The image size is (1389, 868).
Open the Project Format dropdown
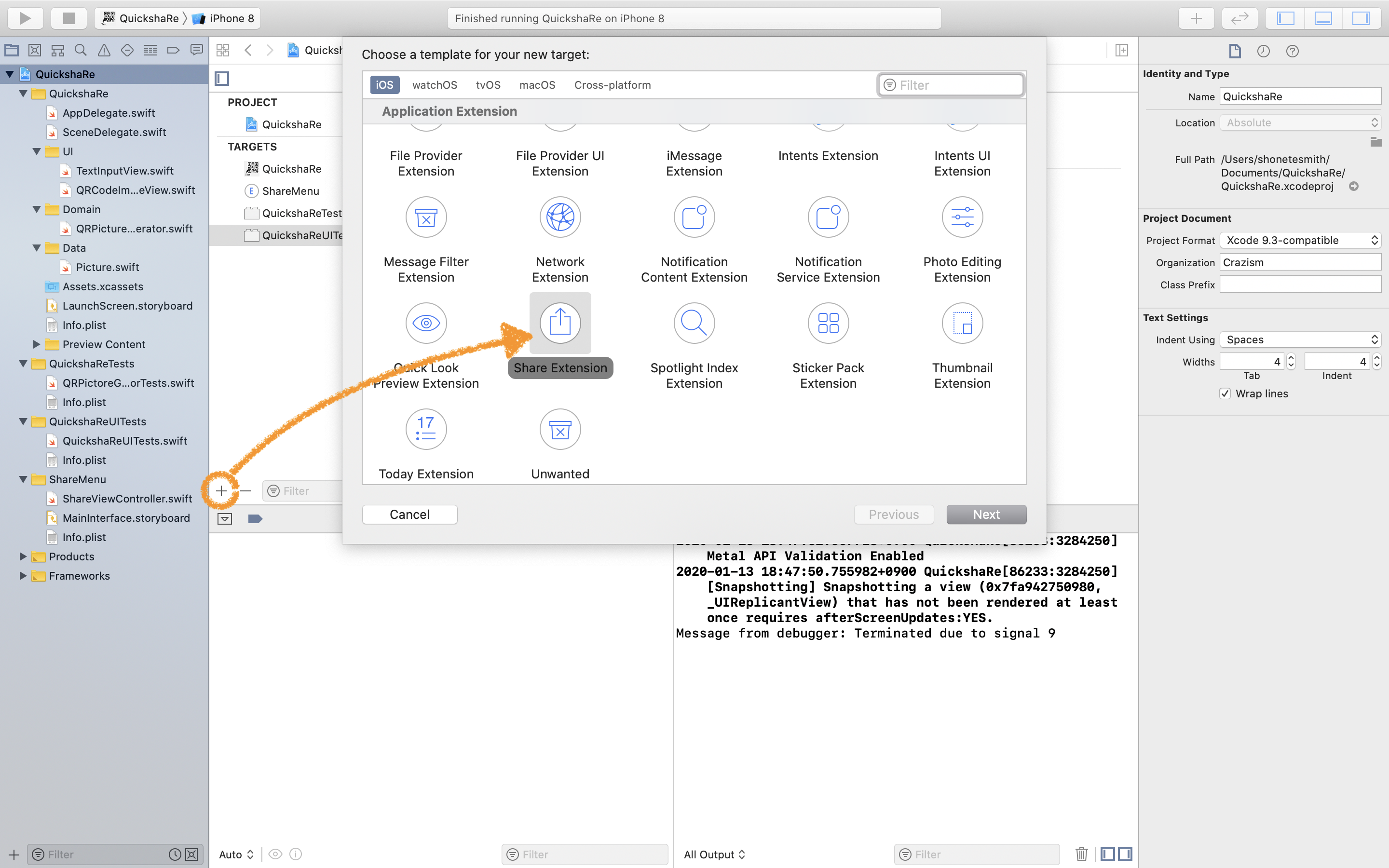click(x=1300, y=240)
